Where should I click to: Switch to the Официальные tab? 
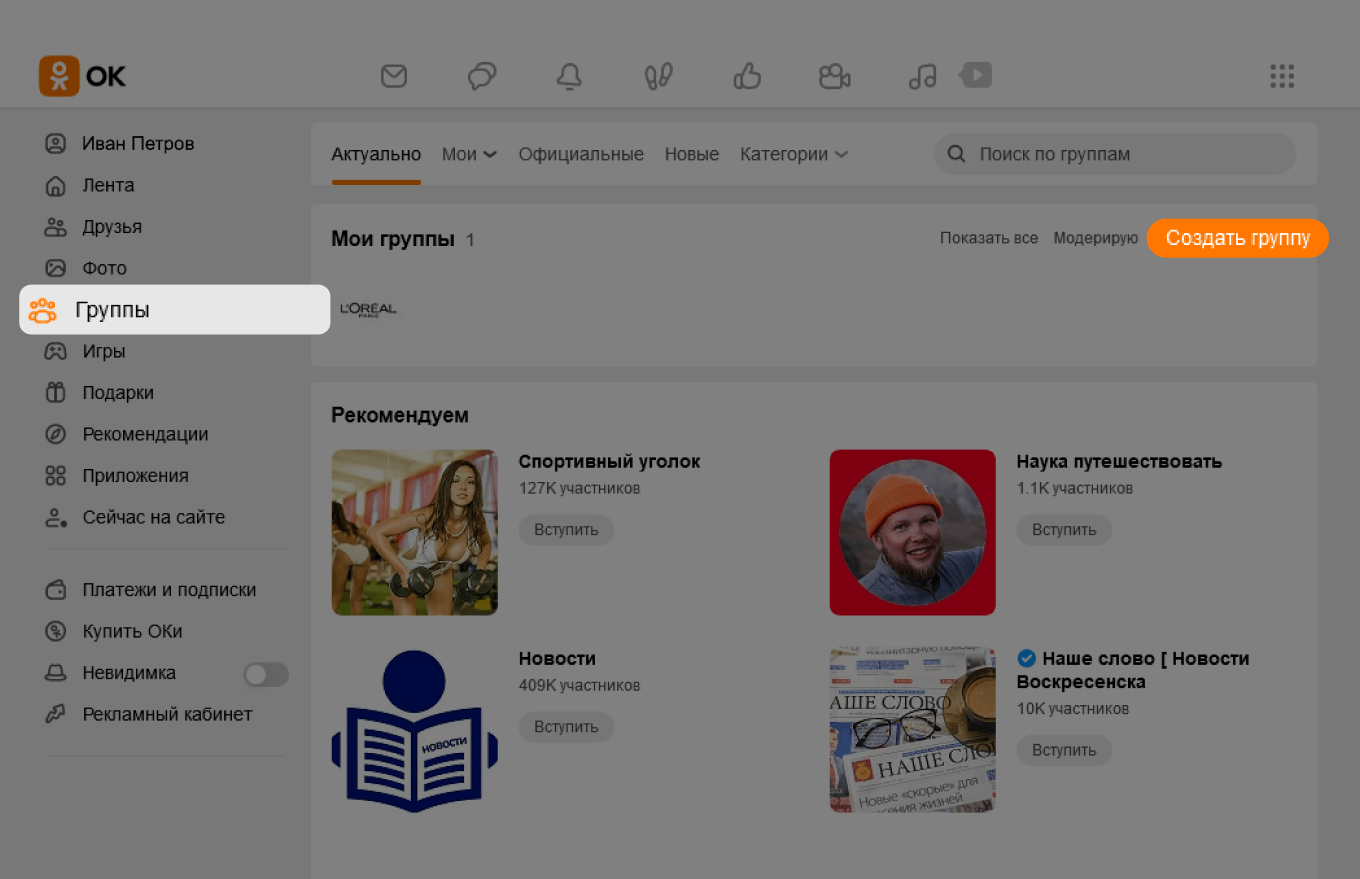click(x=580, y=154)
